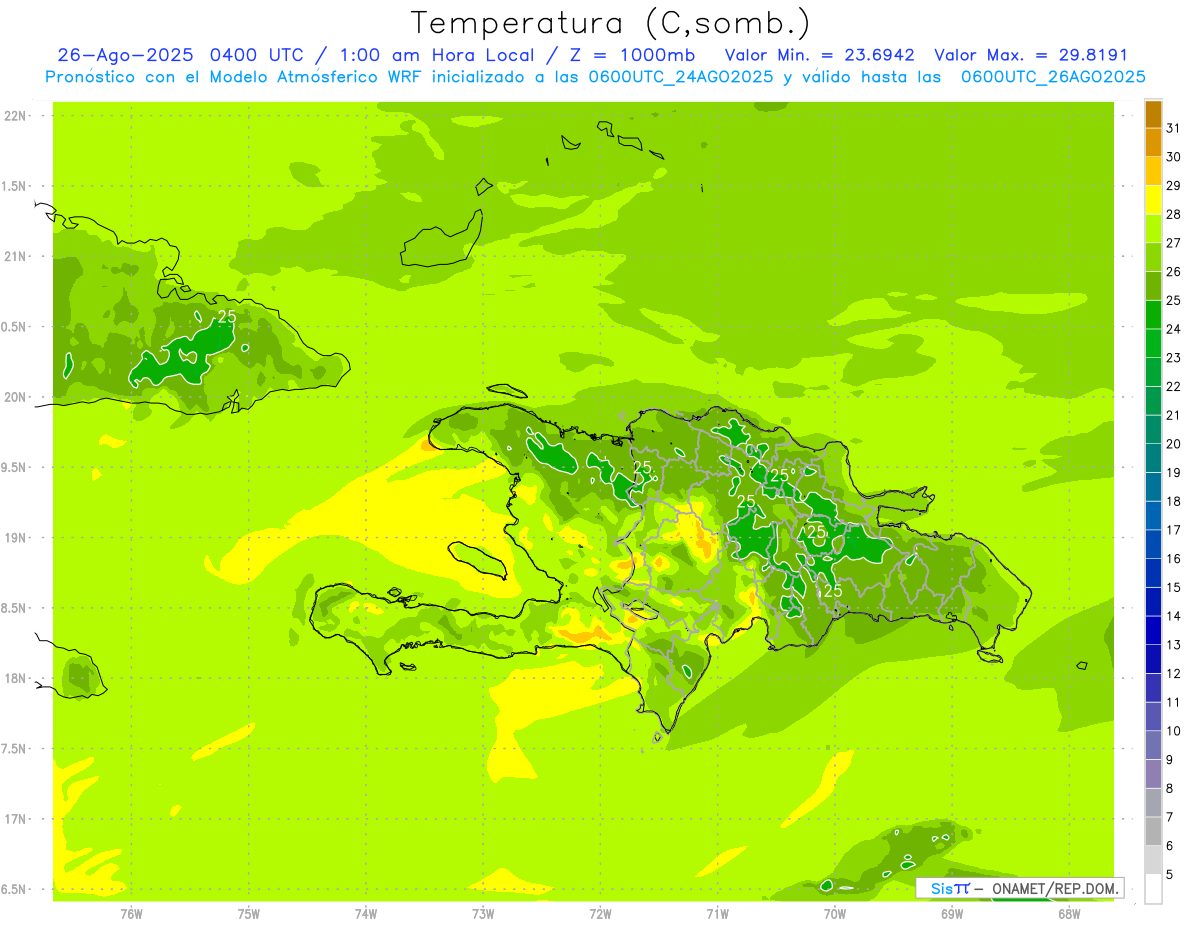Screen dimensions: 1200x927
Task: Click the '20' value on the color scale
Action: 1174,444
